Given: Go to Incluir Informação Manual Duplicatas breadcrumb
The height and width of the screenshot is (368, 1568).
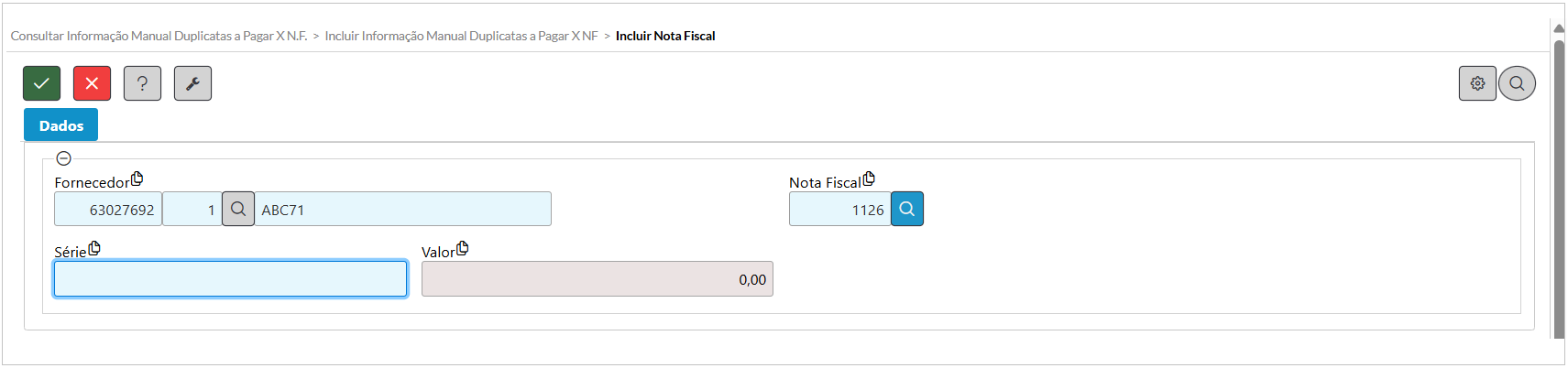Looking at the screenshot, I should tap(461, 36).
